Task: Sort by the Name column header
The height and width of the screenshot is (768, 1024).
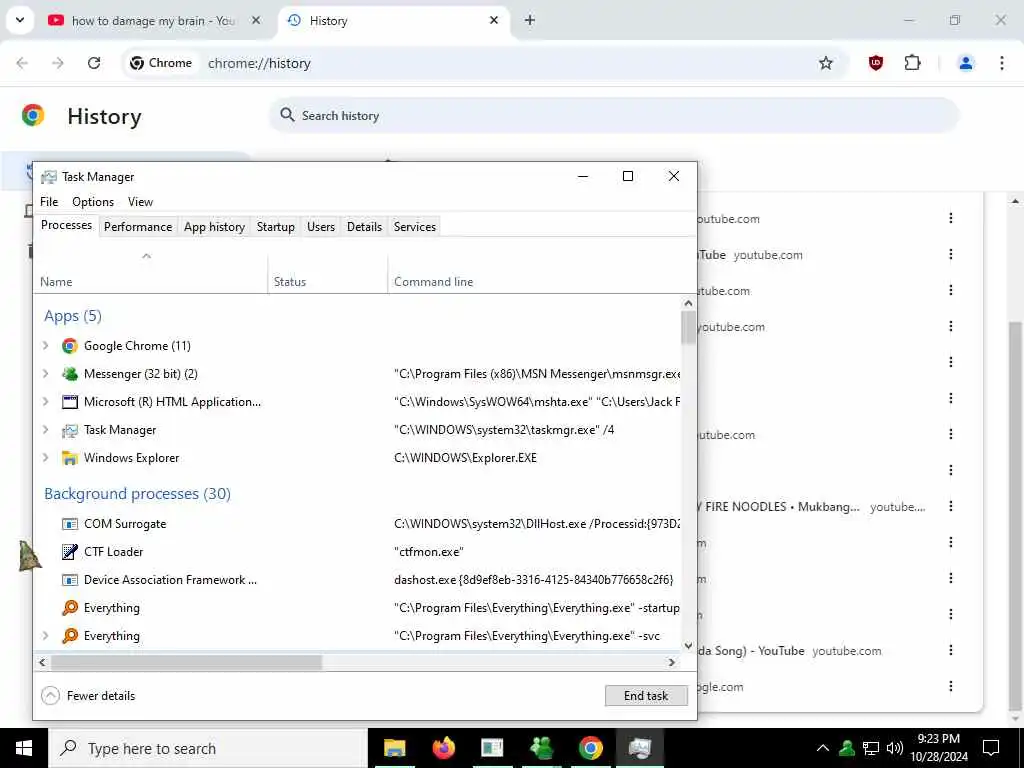Action: tap(150, 272)
